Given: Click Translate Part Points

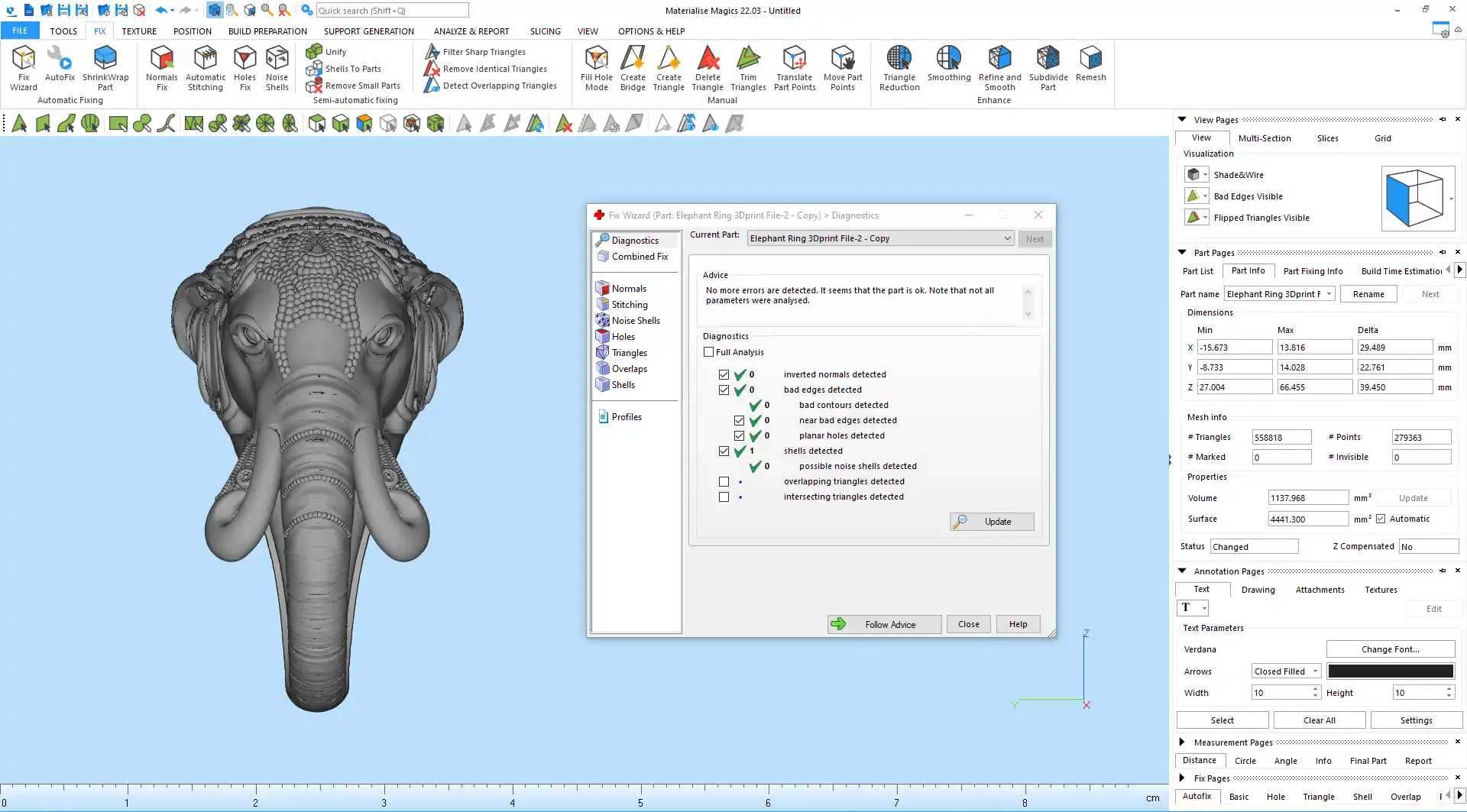Looking at the screenshot, I should tap(795, 68).
